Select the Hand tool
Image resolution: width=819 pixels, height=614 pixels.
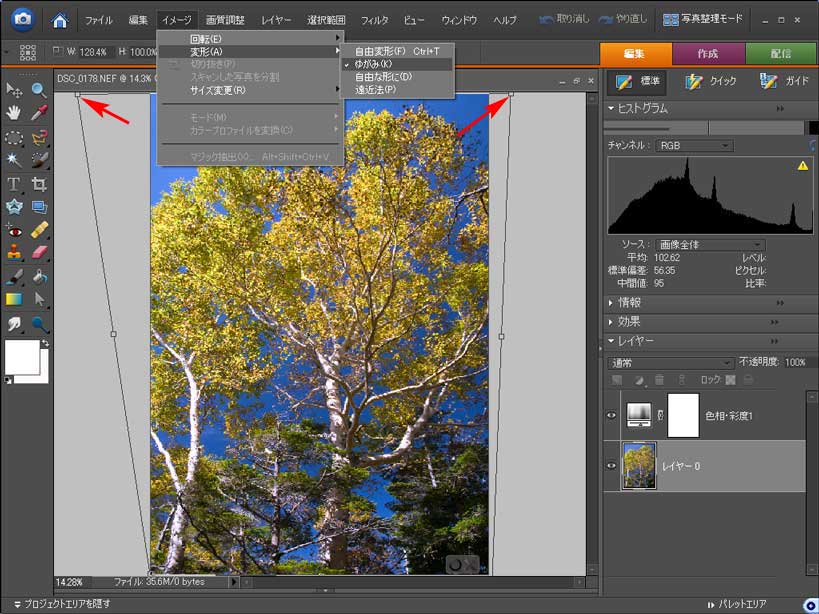coord(14,114)
